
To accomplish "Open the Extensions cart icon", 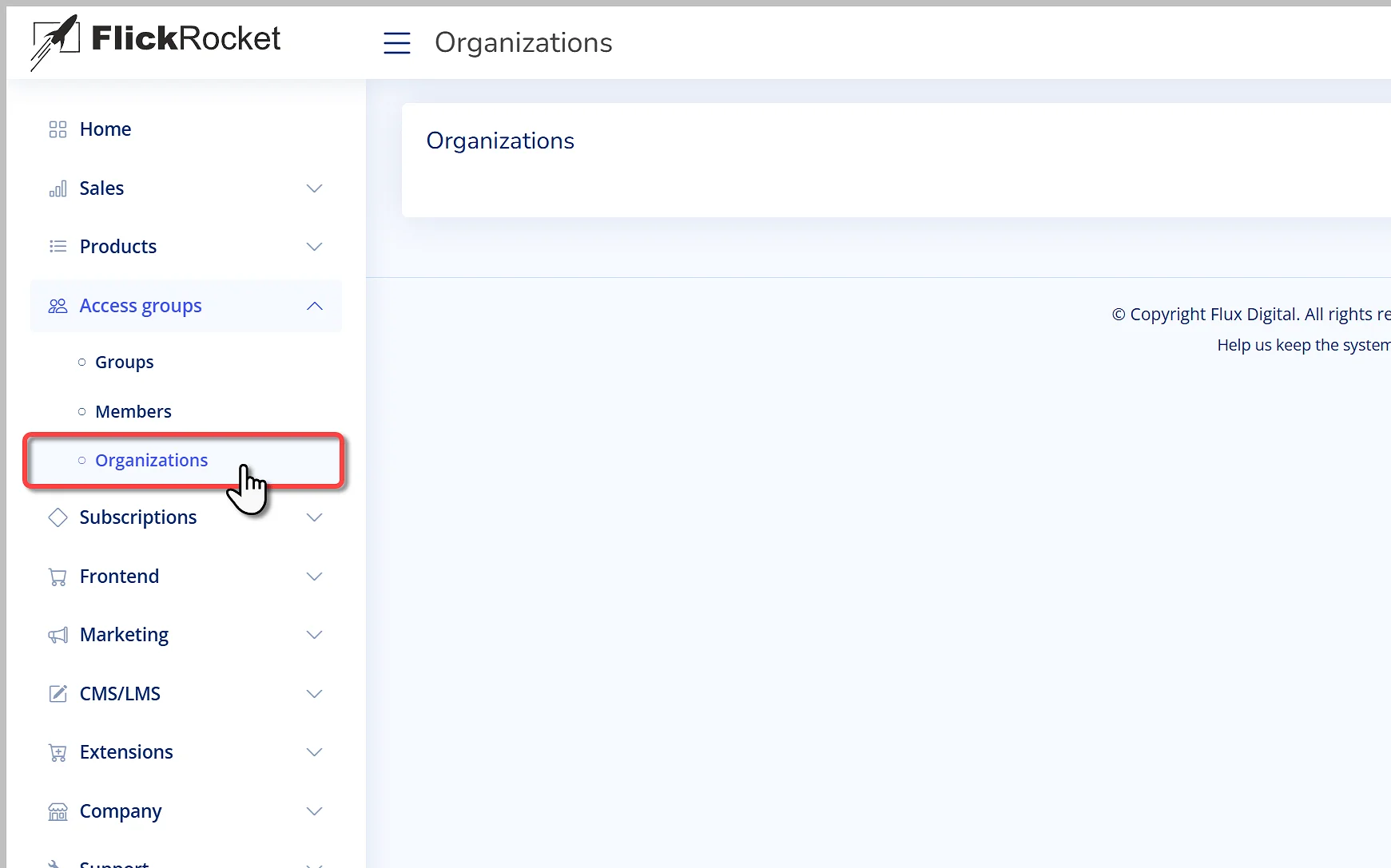I will pos(58,752).
